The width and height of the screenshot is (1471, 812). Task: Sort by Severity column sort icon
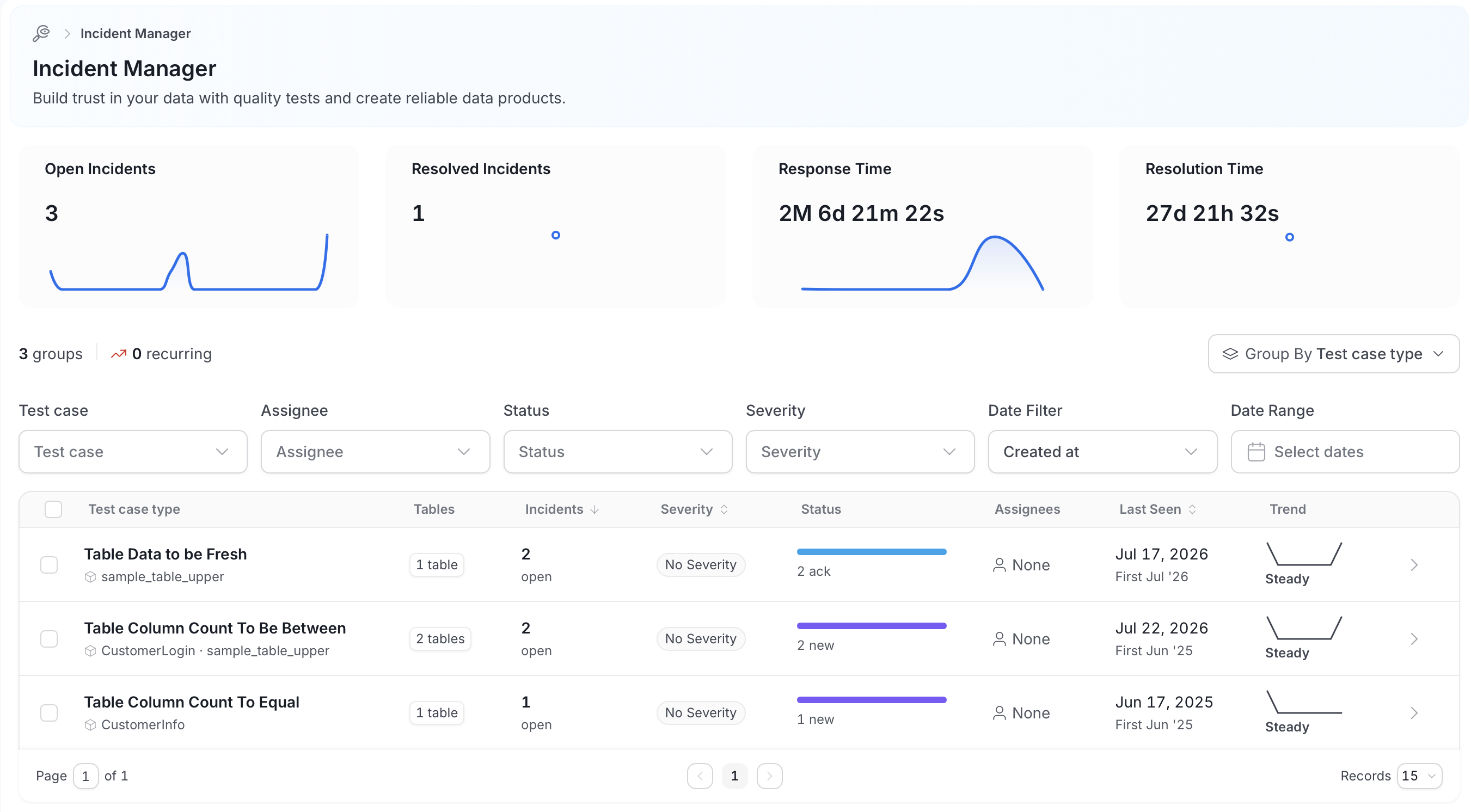(x=724, y=509)
